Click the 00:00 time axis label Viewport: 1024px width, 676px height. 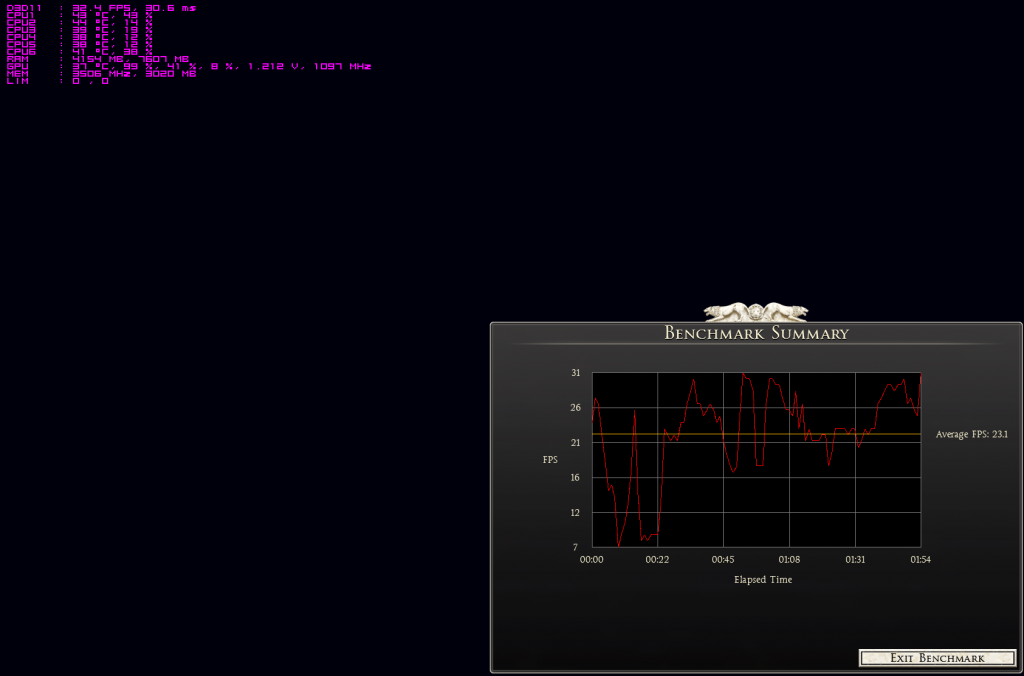pyautogui.click(x=592, y=560)
